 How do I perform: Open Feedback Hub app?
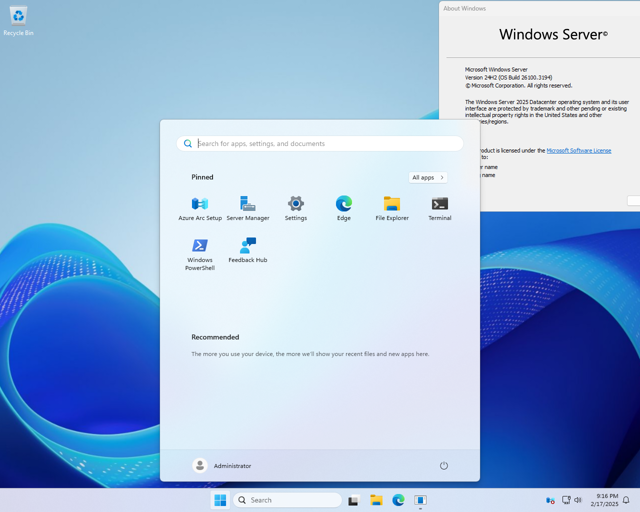point(248,250)
